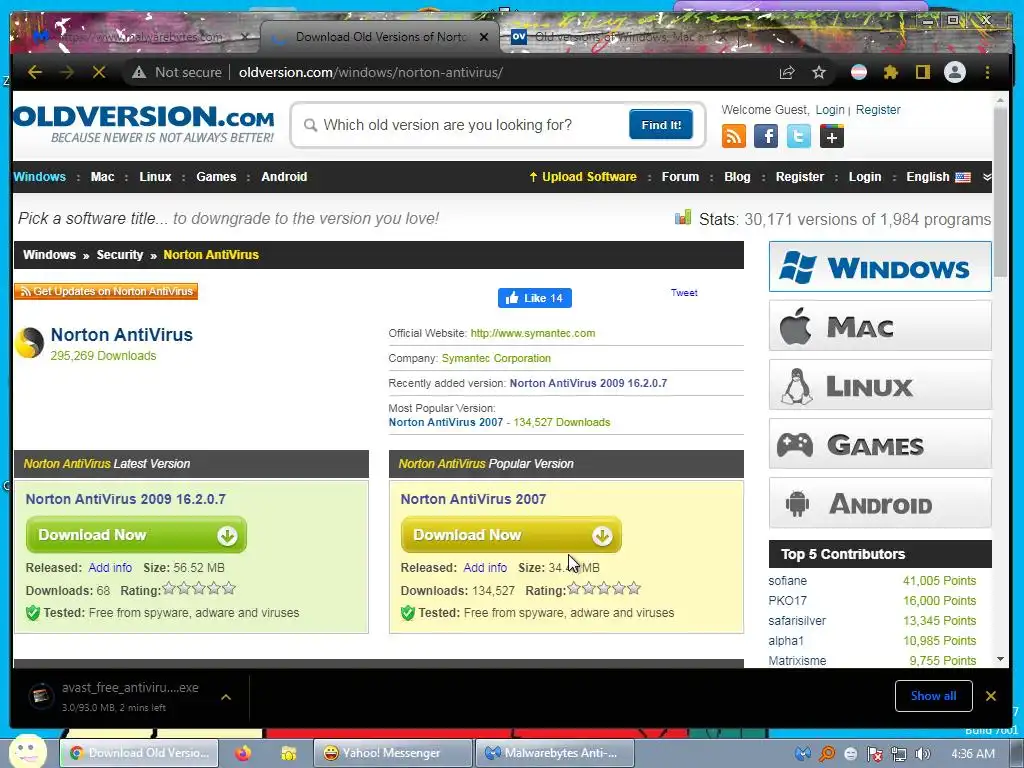Select Games in the navigation bar
Image resolution: width=1024 pixels, height=768 pixels.
[216, 177]
